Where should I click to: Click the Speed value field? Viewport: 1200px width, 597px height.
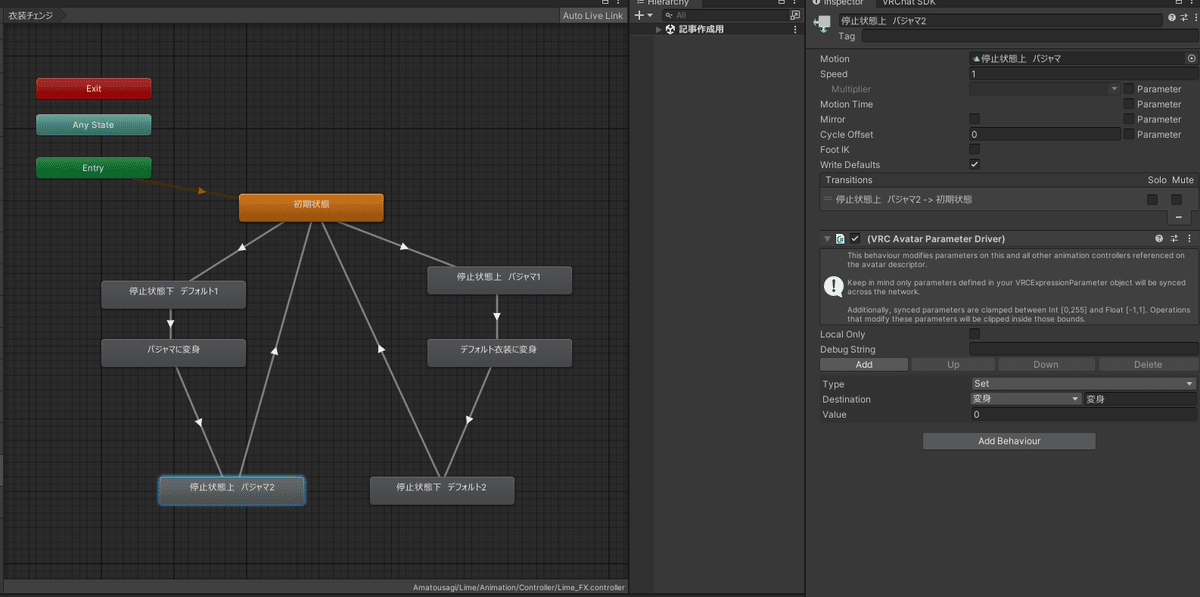tap(1083, 74)
